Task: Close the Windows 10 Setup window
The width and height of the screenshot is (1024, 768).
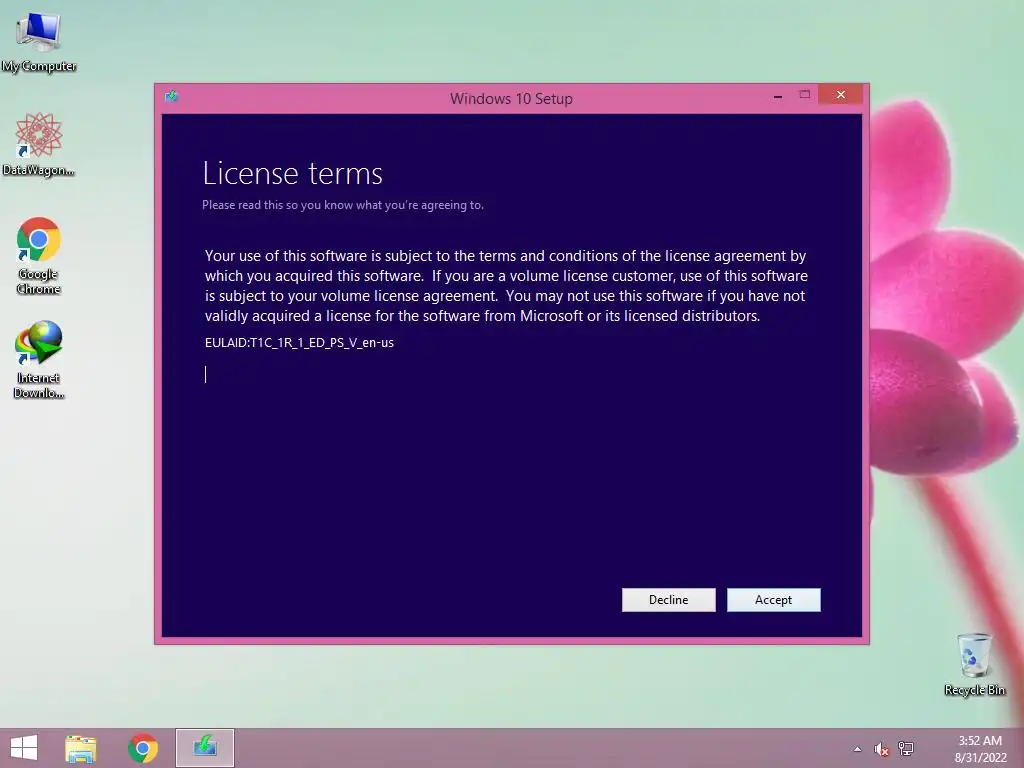Action: pos(840,95)
